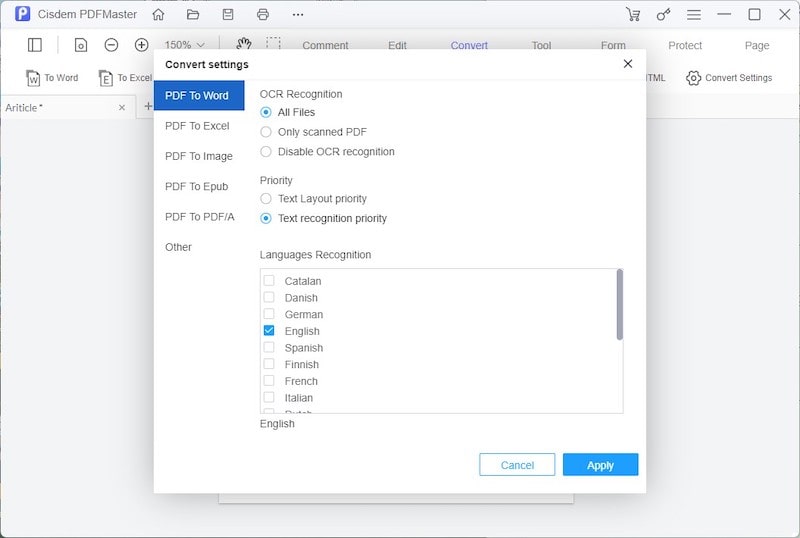The width and height of the screenshot is (800, 538).
Task: Open the hamburger menu icon
Action: pos(693,15)
